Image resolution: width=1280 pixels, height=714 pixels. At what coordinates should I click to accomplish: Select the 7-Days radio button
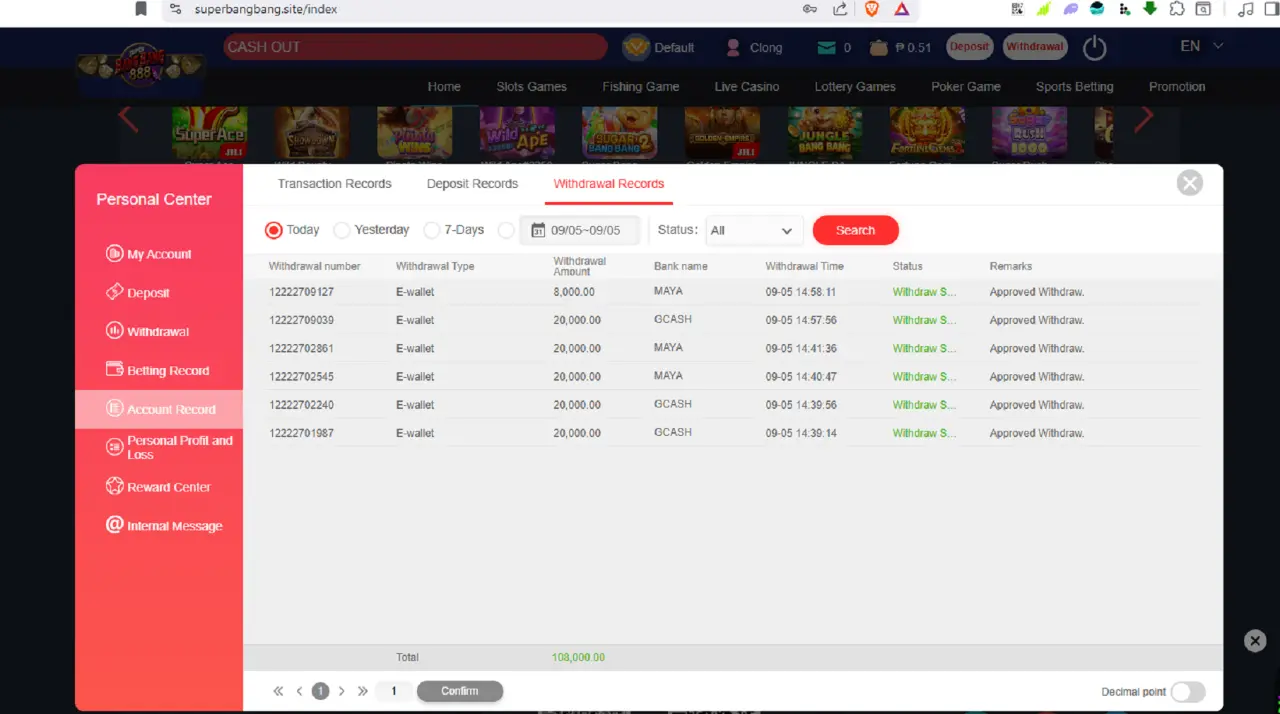pyautogui.click(x=432, y=230)
